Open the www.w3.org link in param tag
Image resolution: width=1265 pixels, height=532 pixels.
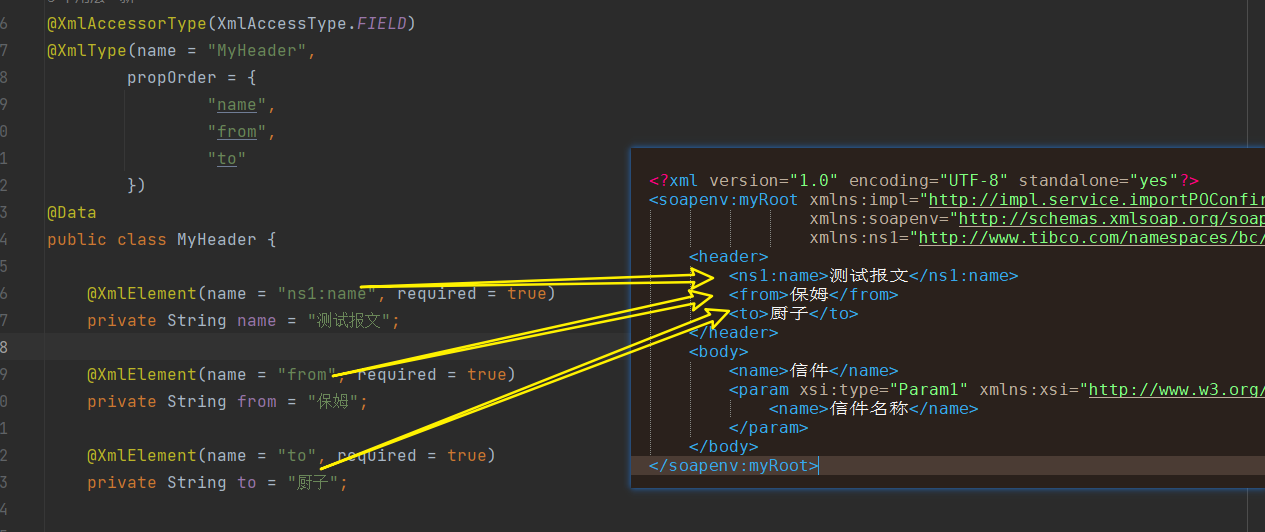[x=1175, y=390]
